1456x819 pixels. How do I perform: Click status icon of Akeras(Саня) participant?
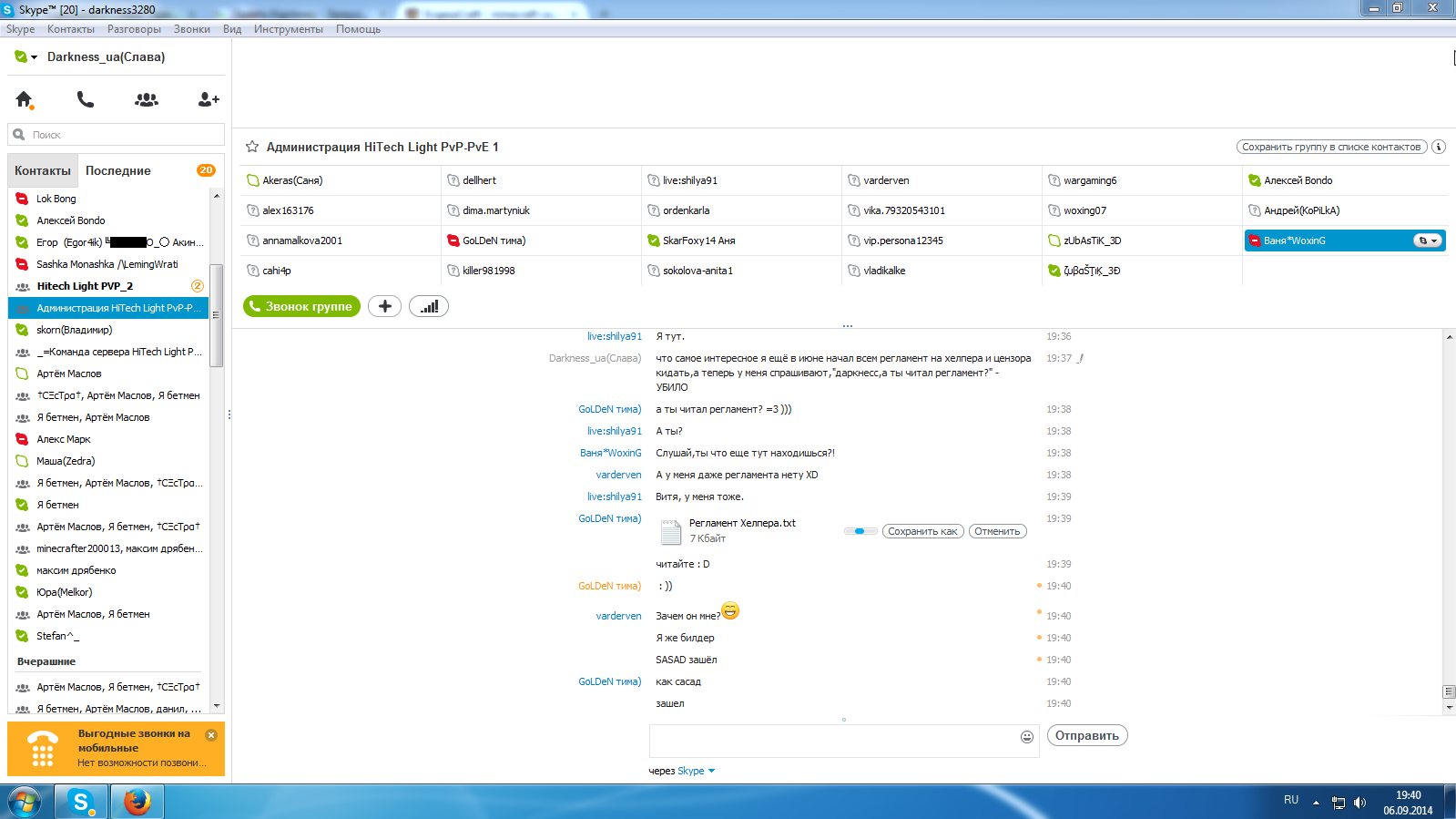coord(253,180)
